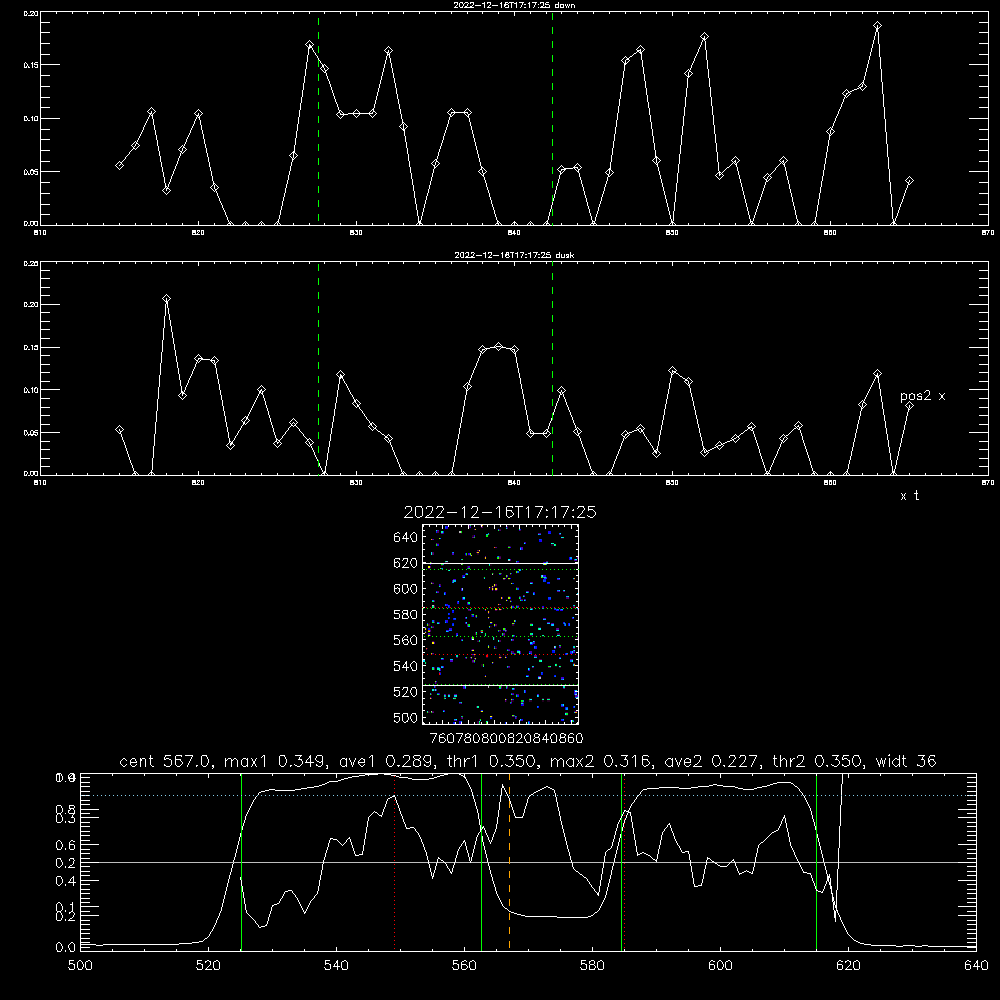Click the right green dashed line in dawn plot
The width and height of the screenshot is (1000, 1000).
(x=552, y=118)
